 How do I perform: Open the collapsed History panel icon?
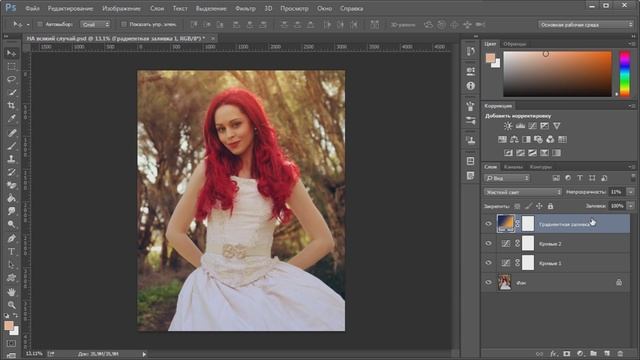click(x=471, y=51)
